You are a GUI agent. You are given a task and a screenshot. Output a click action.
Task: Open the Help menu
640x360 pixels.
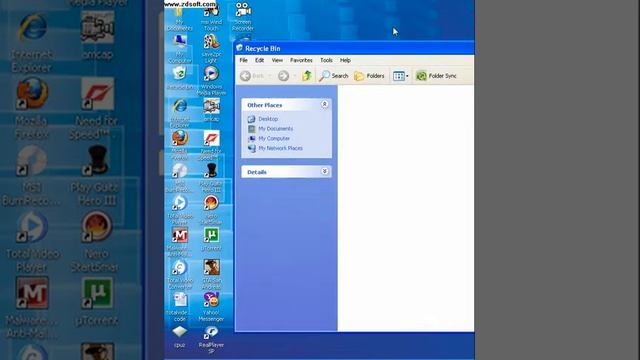345,60
